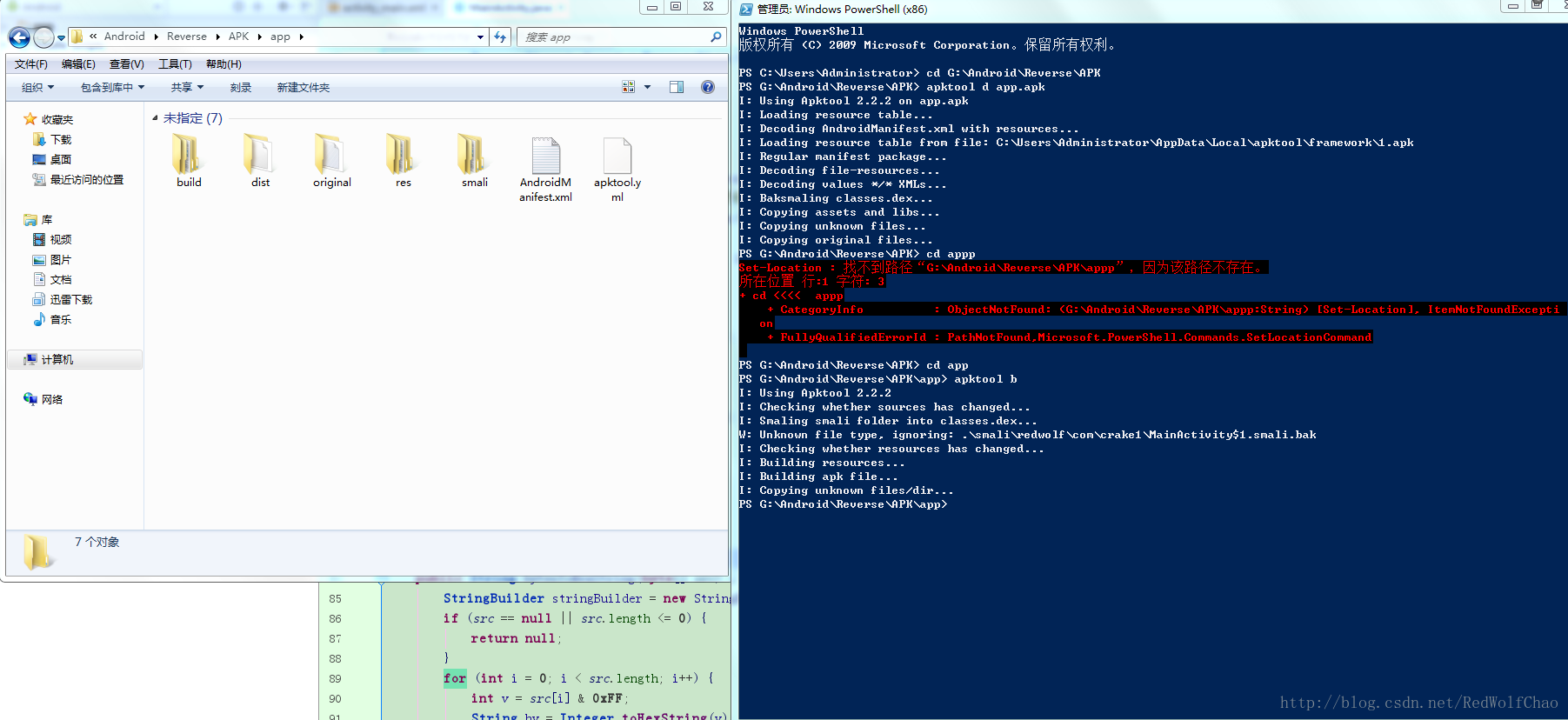Open the recent pages dropdown beside Forward

click(61, 38)
